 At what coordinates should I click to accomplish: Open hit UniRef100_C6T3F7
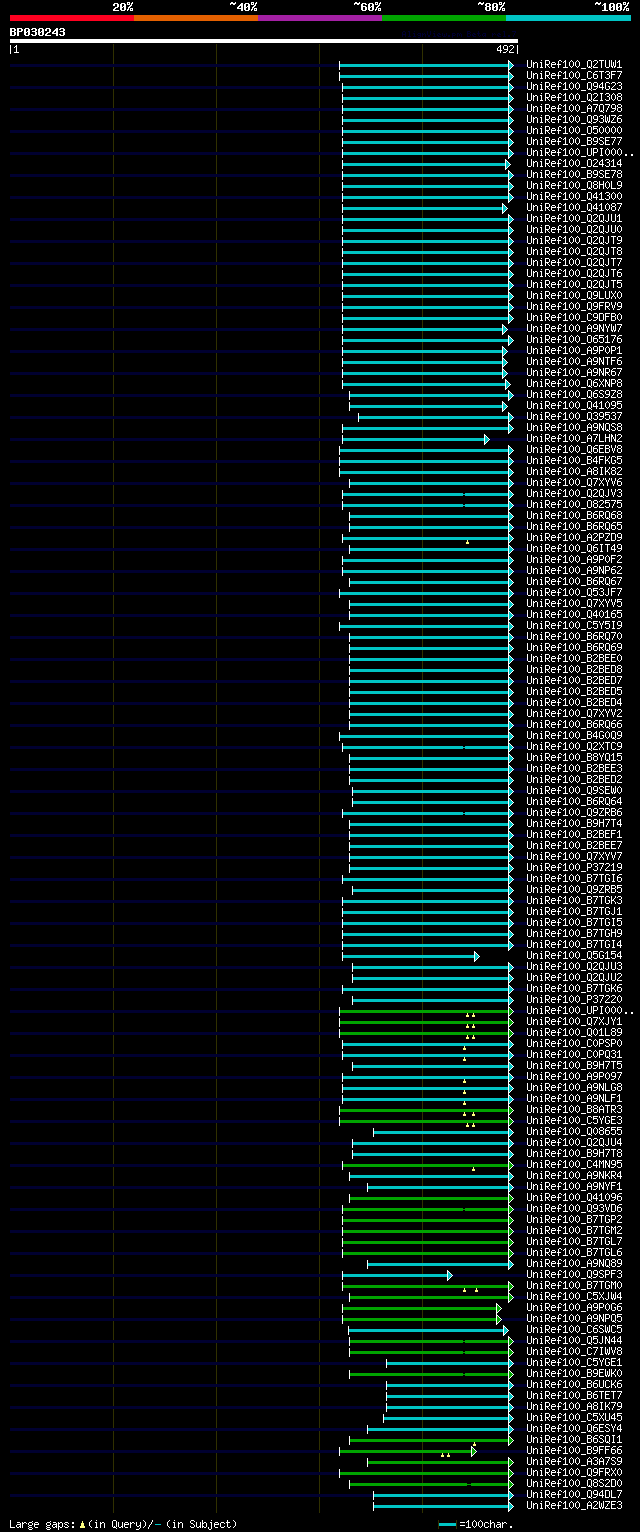(x=574, y=75)
